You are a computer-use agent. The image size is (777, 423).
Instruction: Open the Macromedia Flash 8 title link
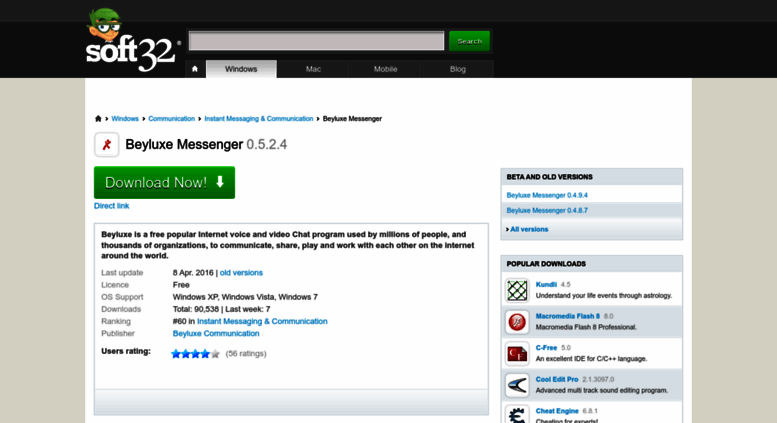pos(567,316)
